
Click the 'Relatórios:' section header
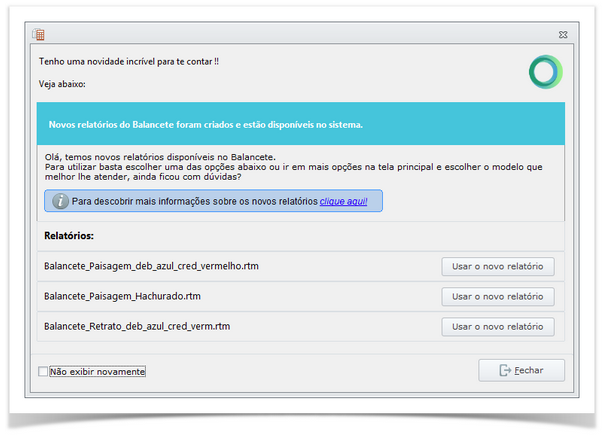pyautogui.click(x=68, y=237)
